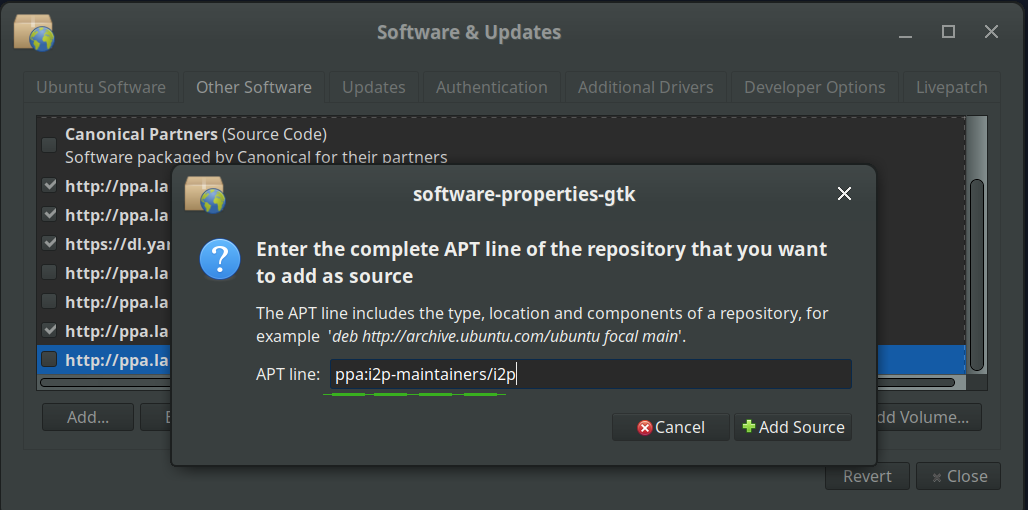Screen dimensions: 1028x510
Task: Click the blue question mark icon
Action: pyautogui.click(x=220, y=259)
